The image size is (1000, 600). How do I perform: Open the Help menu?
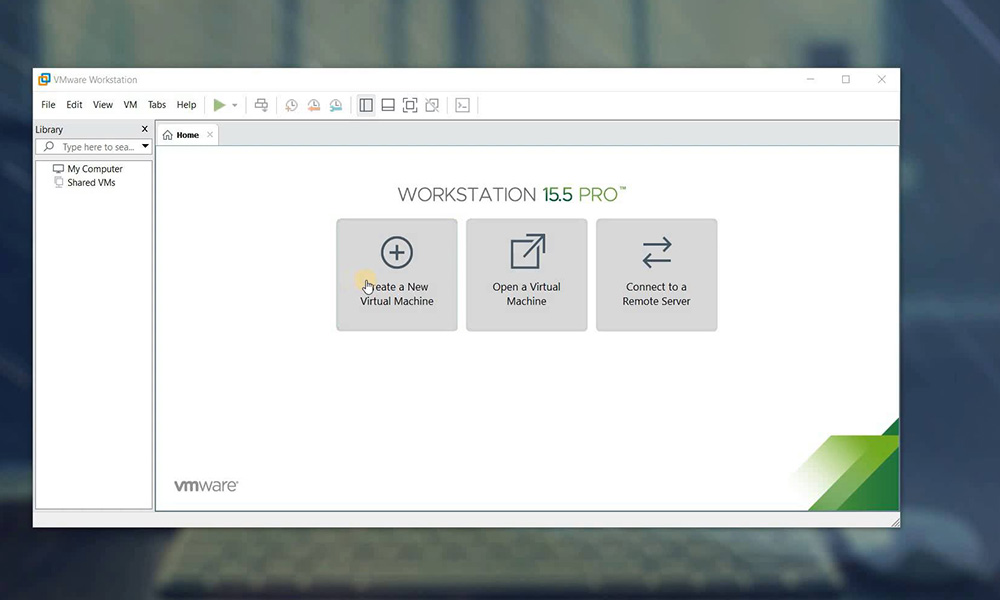[x=186, y=105]
